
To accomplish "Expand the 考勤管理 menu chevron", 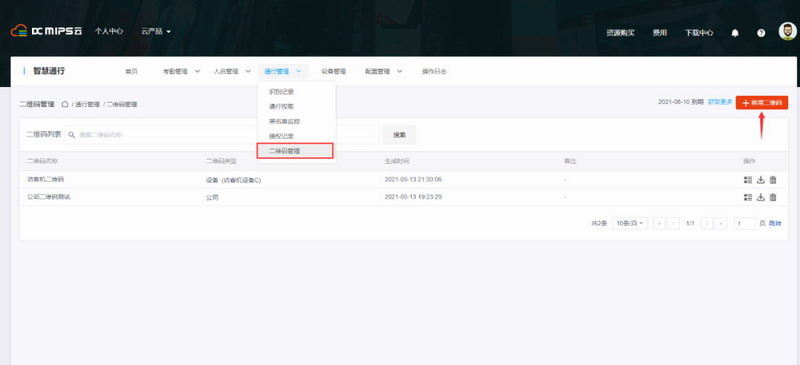I will coord(197,71).
